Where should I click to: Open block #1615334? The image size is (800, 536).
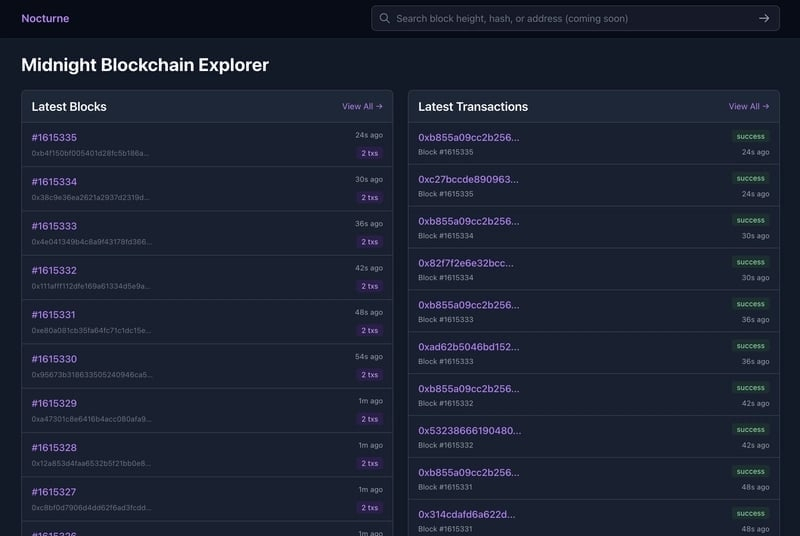click(x=54, y=182)
